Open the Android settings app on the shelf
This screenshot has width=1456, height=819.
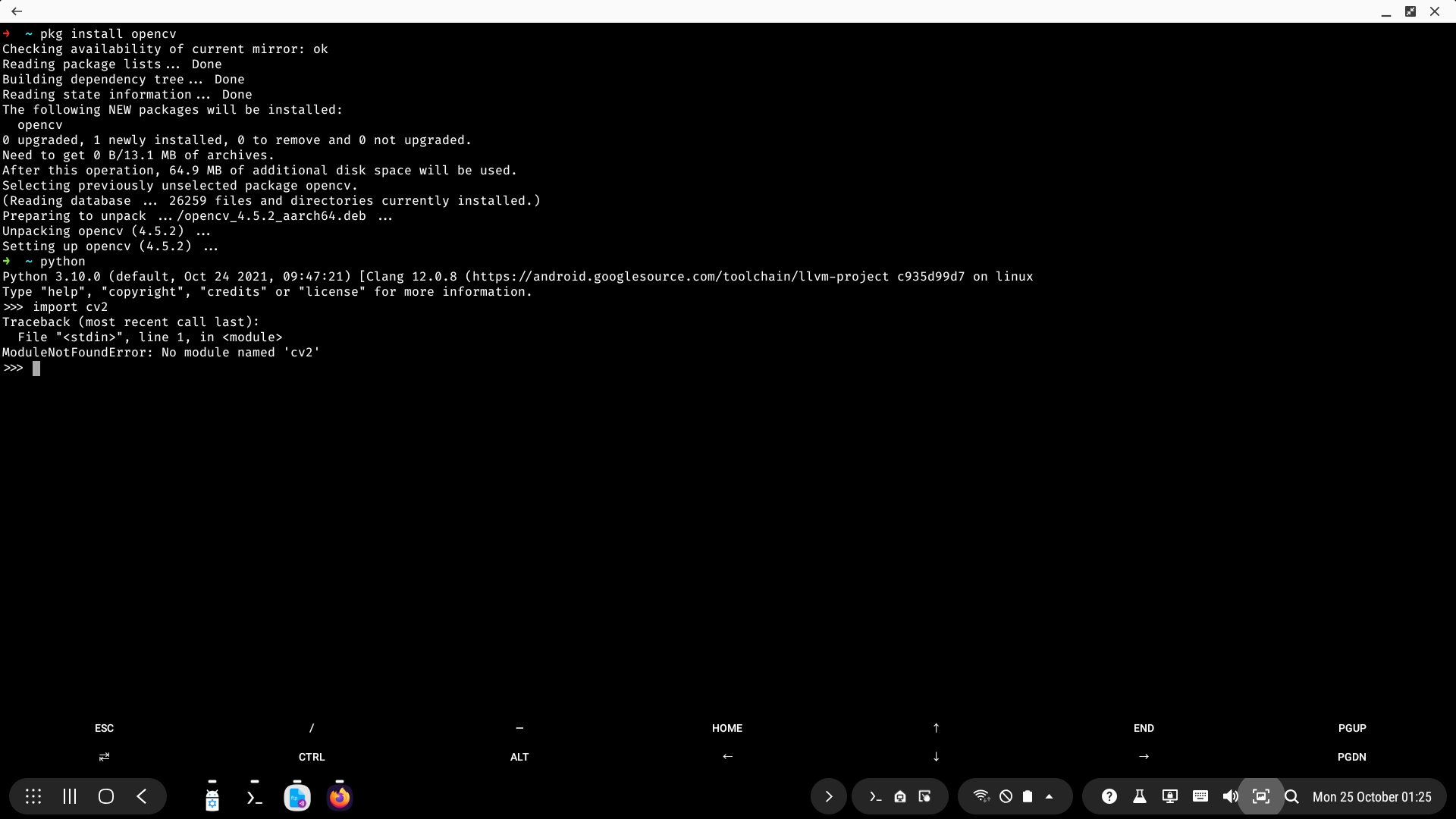[212, 796]
